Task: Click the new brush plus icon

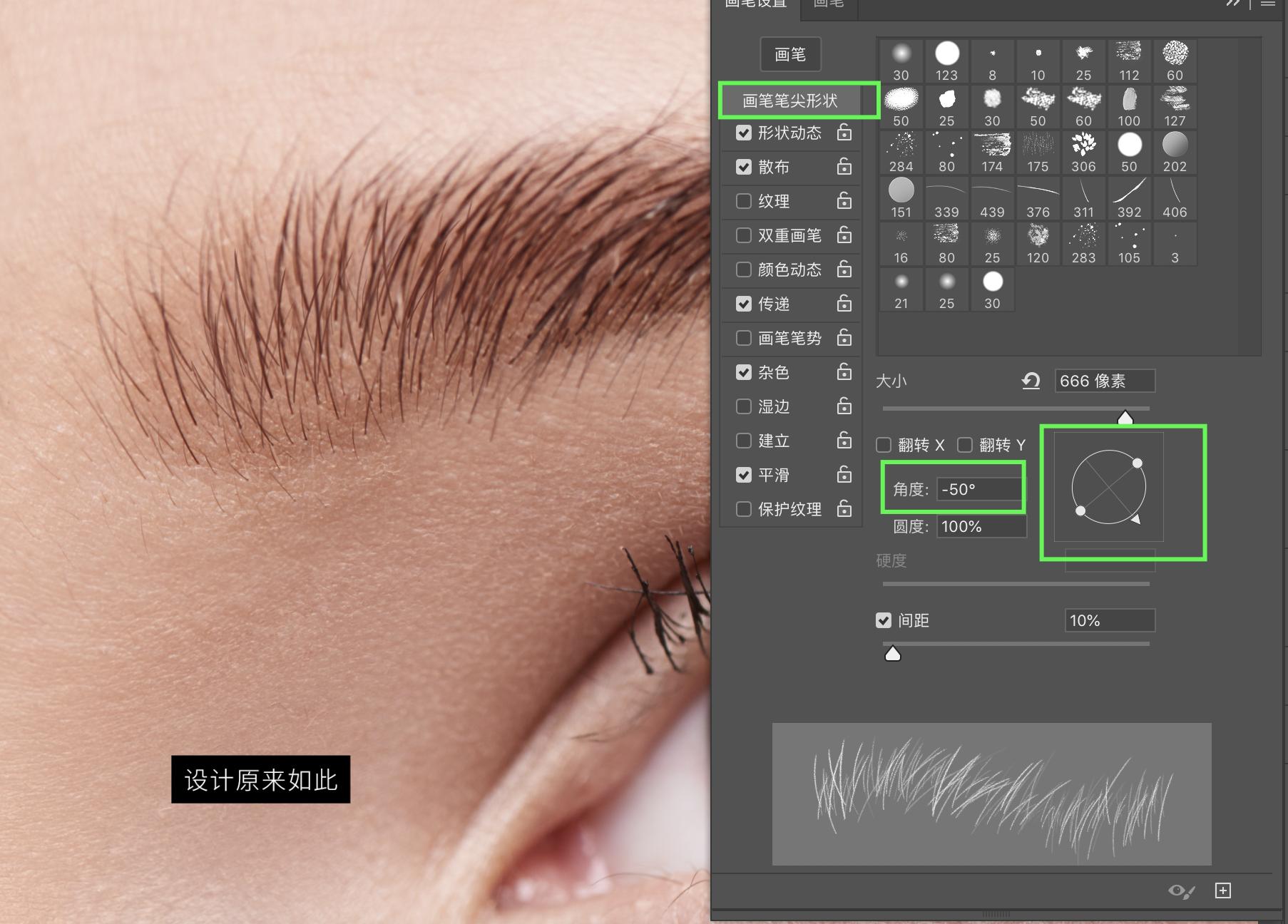Action: 1222,890
